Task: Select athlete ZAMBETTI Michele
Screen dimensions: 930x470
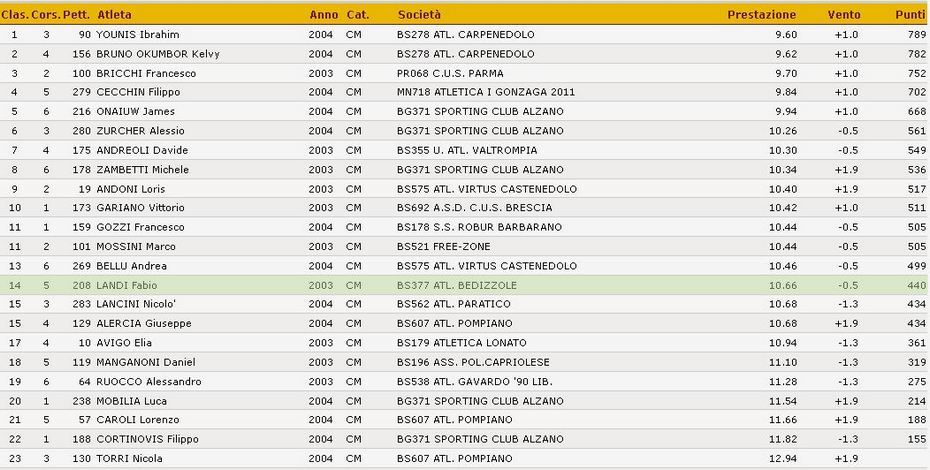Action: (x=142, y=170)
